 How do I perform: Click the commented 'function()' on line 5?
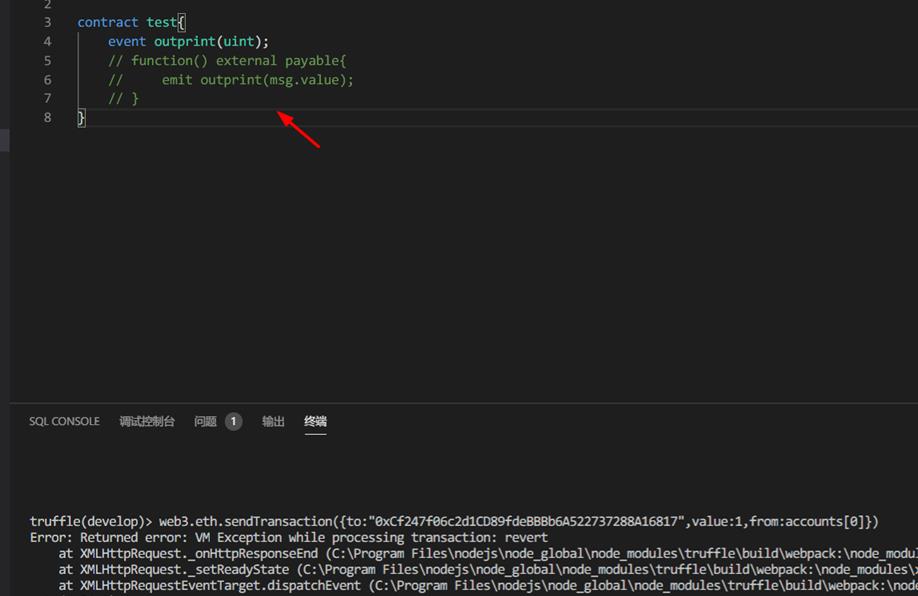coord(170,61)
